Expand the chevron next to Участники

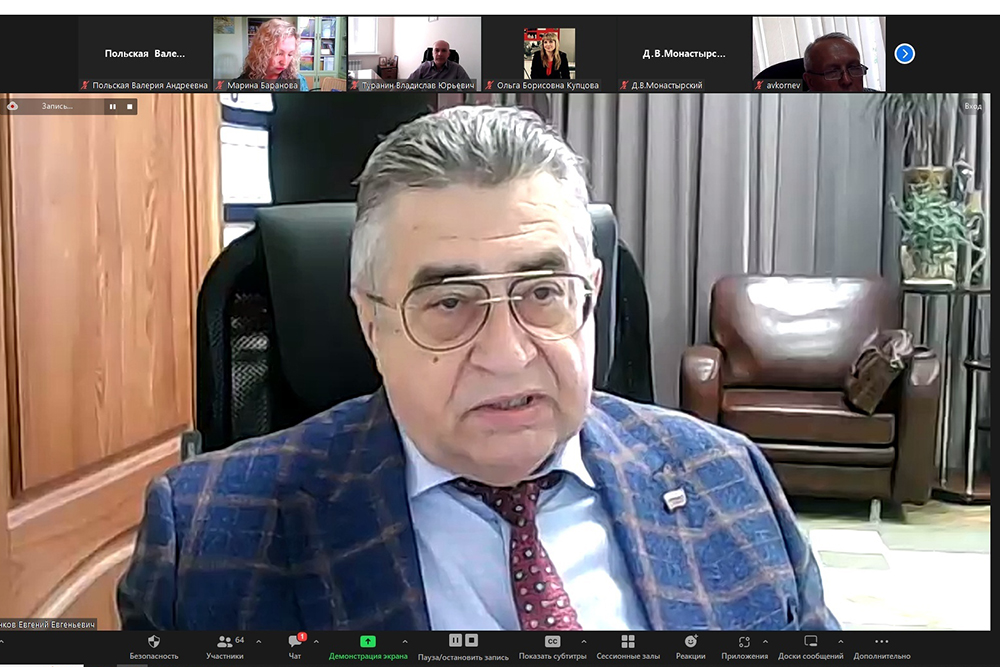pos(259,641)
